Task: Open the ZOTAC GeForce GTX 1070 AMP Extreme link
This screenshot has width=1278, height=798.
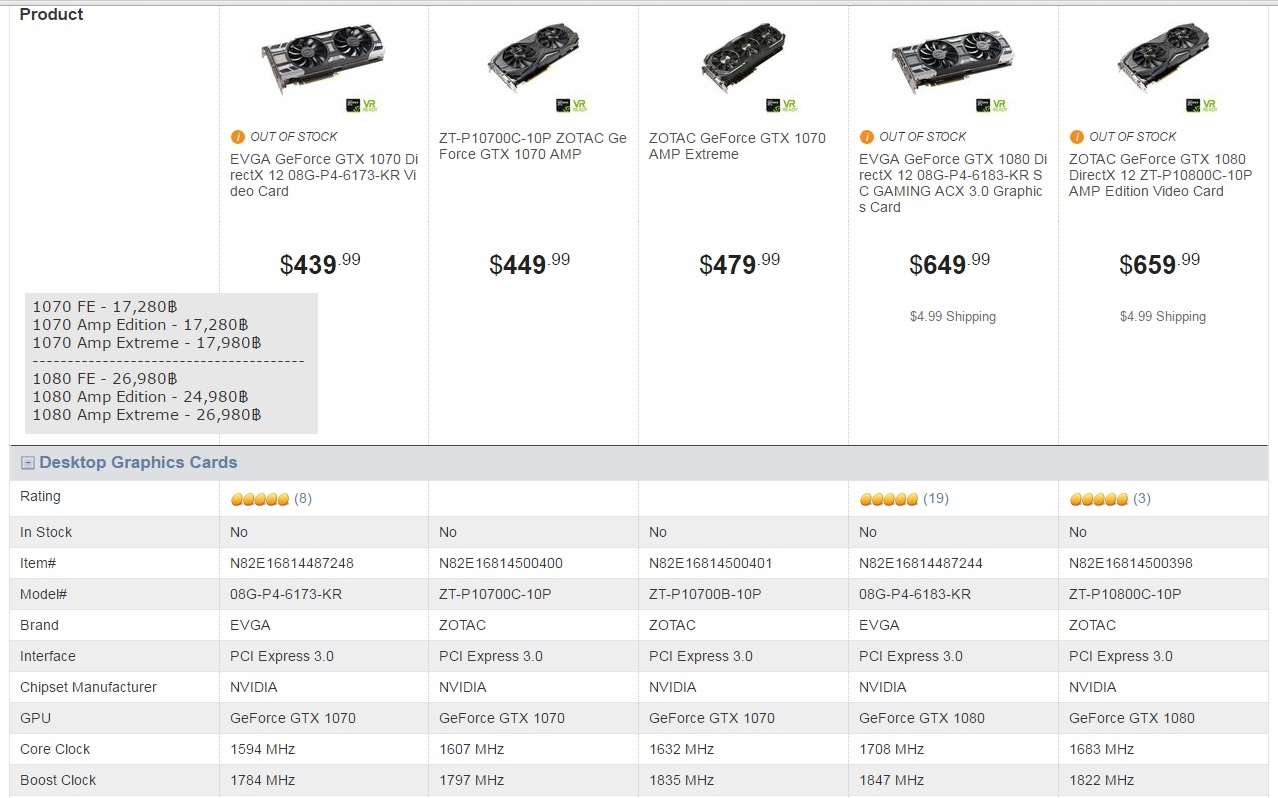Action: coord(737,146)
